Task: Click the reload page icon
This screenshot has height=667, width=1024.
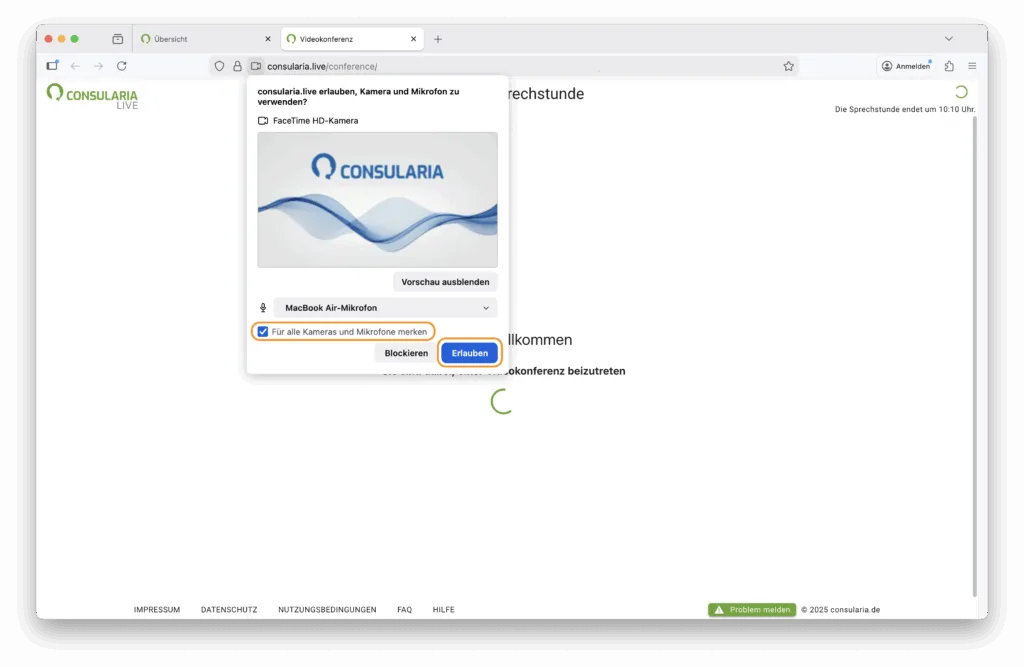Action: coord(122,66)
